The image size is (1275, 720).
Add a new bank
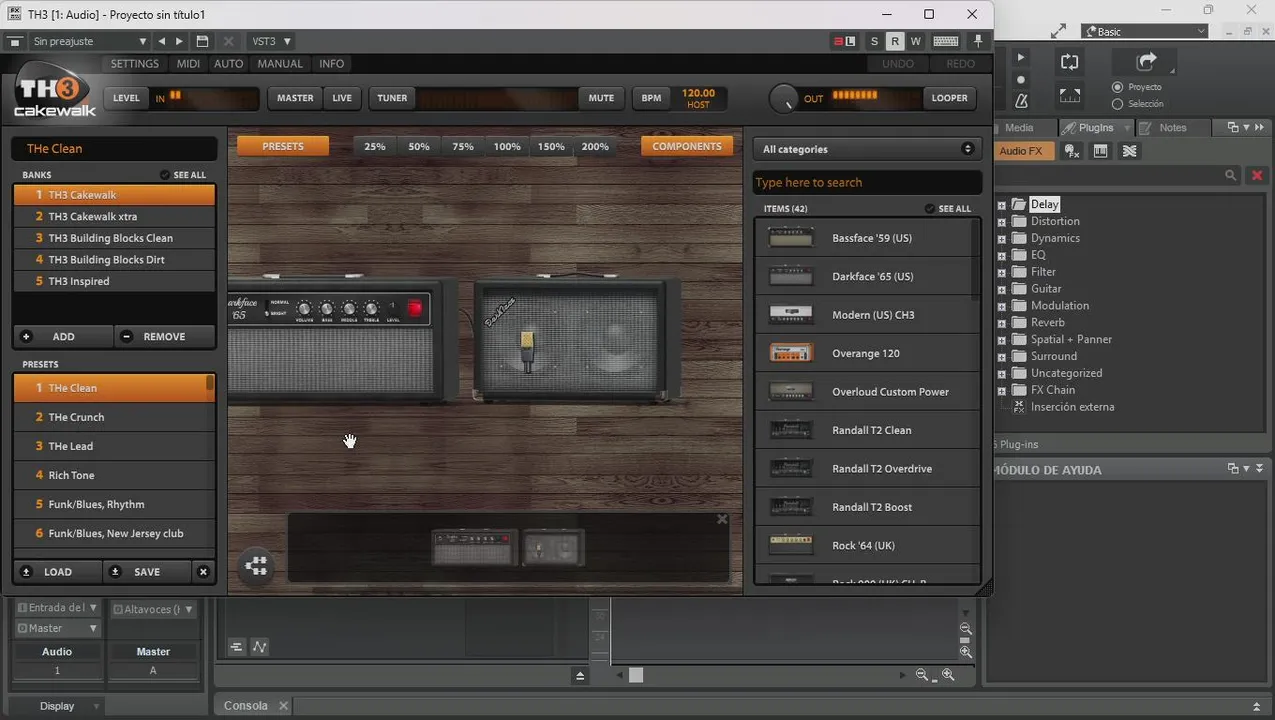[x=62, y=337]
